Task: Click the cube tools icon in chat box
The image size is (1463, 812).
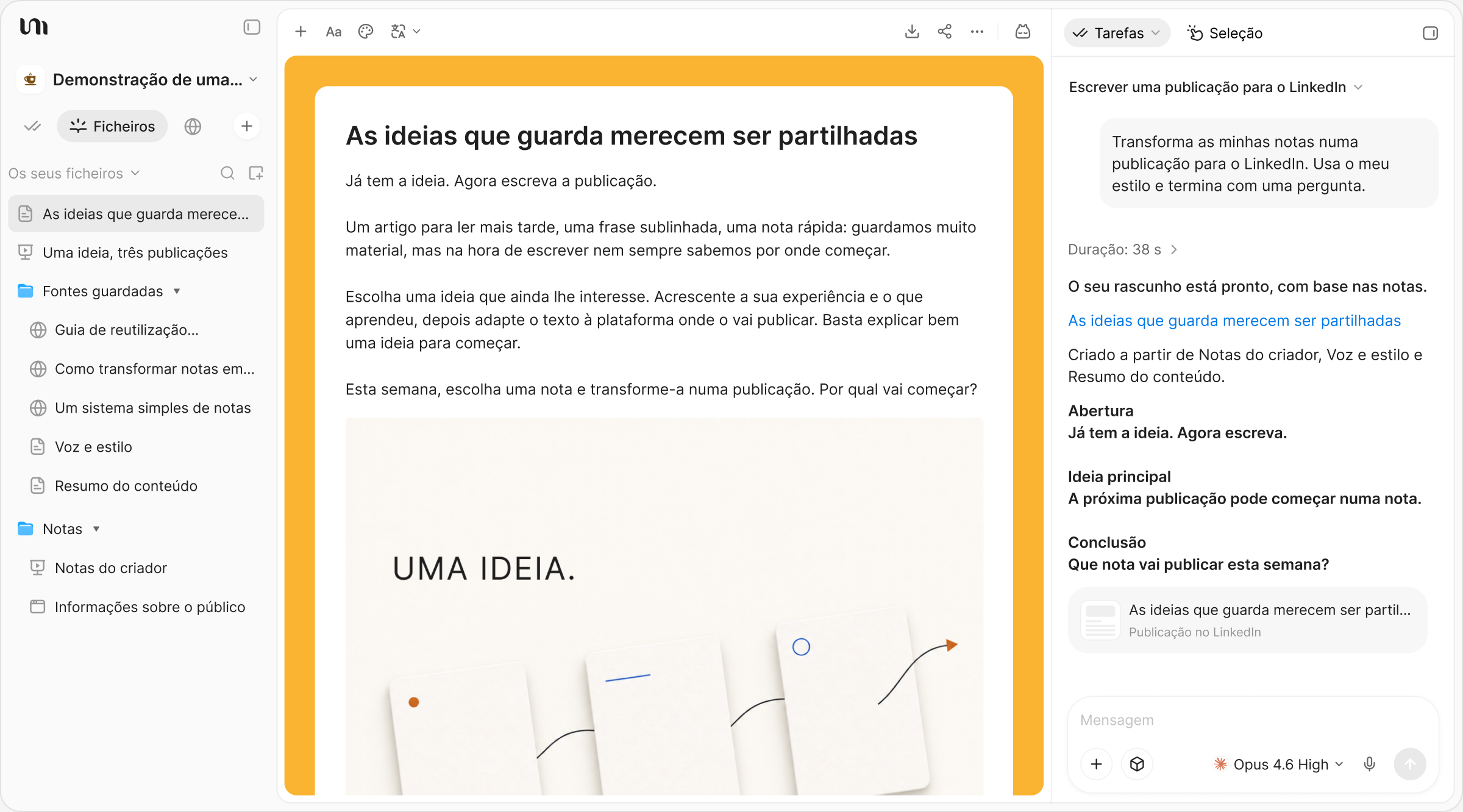Action: pos(1137,764)
